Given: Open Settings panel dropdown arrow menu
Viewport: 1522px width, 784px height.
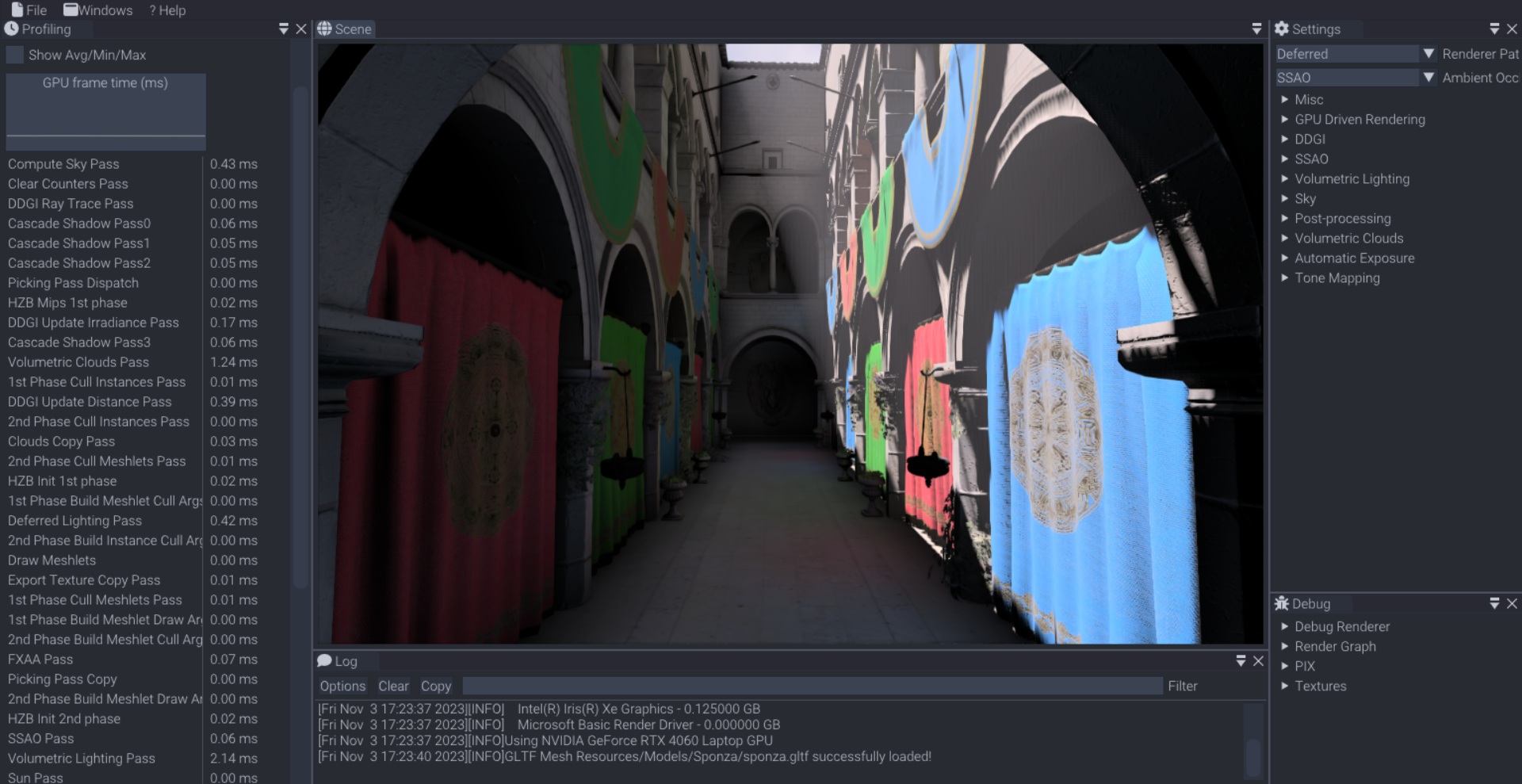Looking at the screenshot, I should (1494, 29).
